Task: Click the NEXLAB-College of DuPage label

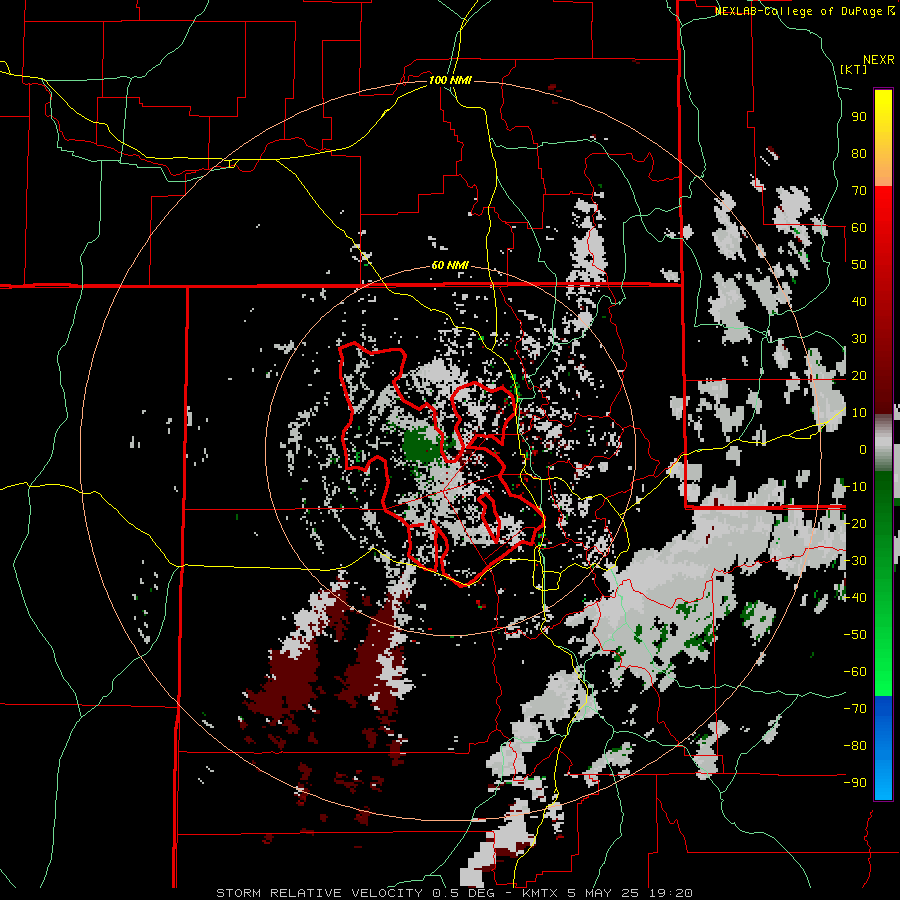Action: pyautogui.click(x=804, y=11)
